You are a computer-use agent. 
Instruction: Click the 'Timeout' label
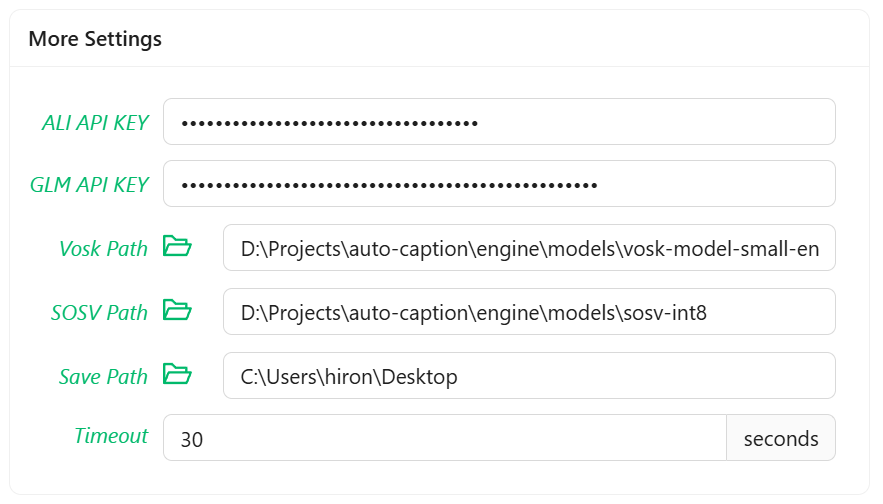[x=111, y=436]
